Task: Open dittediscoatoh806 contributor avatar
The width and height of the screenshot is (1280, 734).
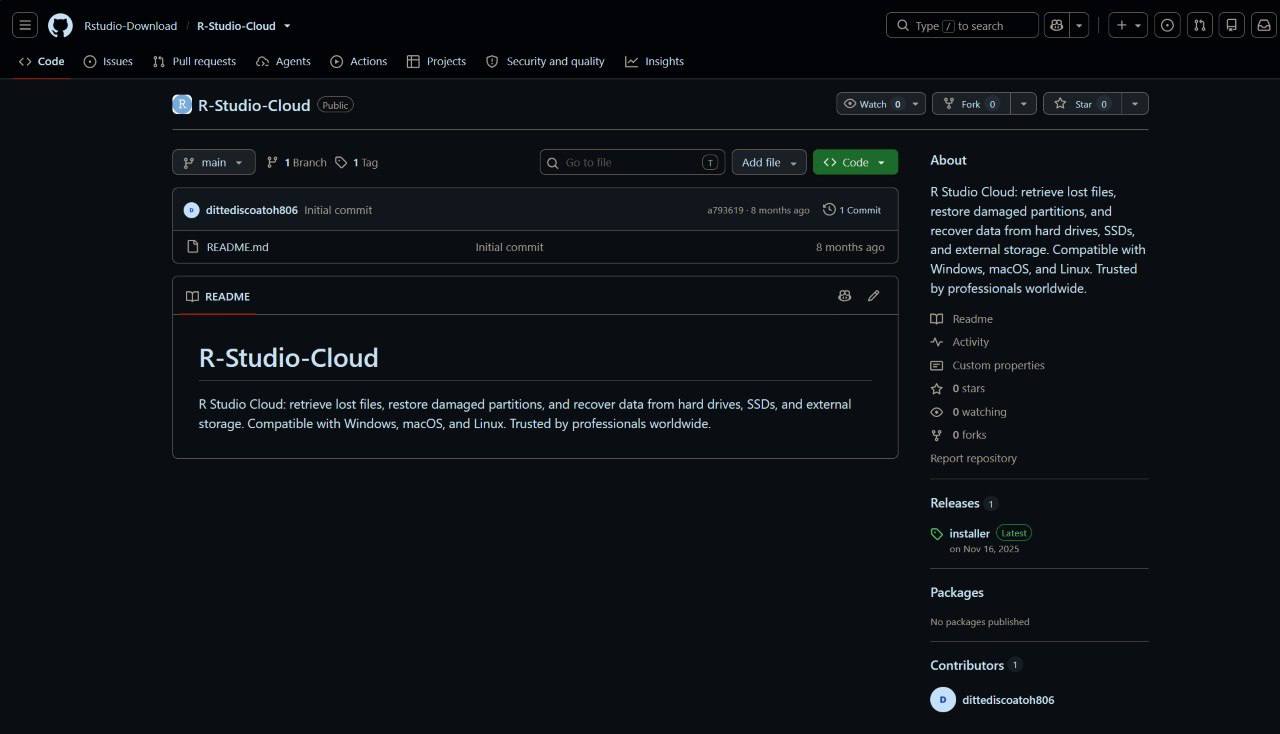Action: [x=943, y=700]
